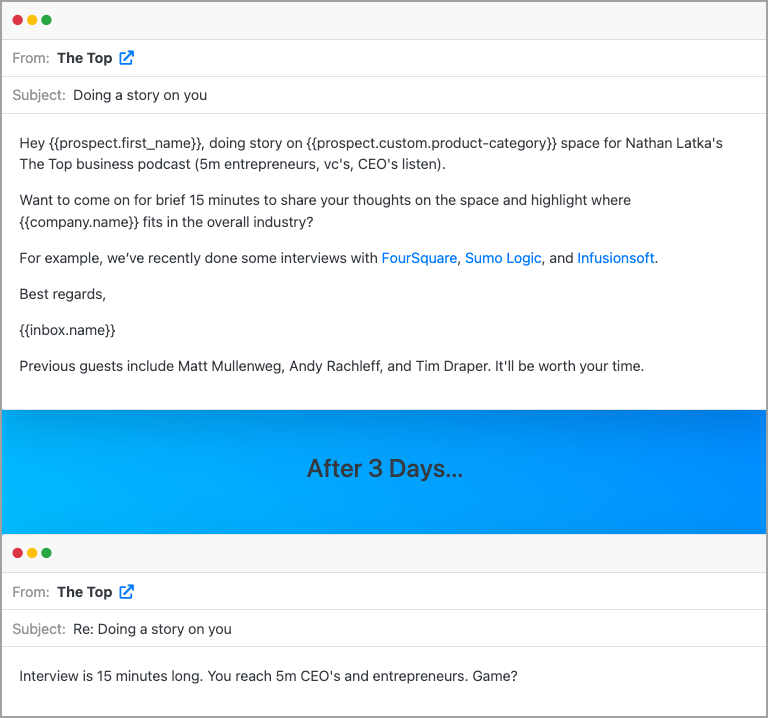768x718 pixels.
Task: Select 'The Top' sender name in follow-up email
Action: click(x=84, y=592)
